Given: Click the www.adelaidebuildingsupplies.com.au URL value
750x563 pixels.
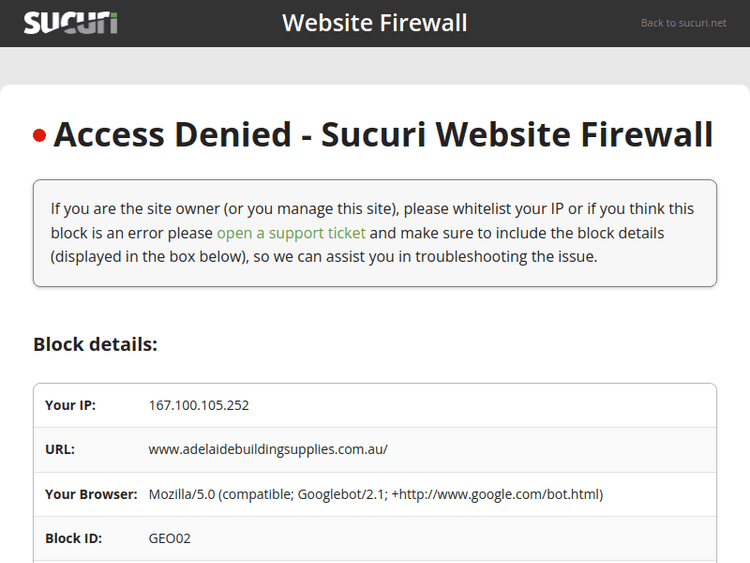Looking at the screenshot, I should point(267,450).
